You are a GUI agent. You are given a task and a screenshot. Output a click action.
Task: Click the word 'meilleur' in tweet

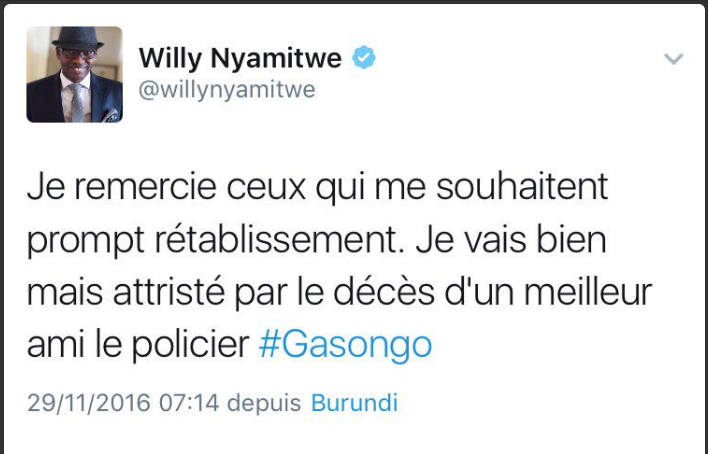(588, 292)
